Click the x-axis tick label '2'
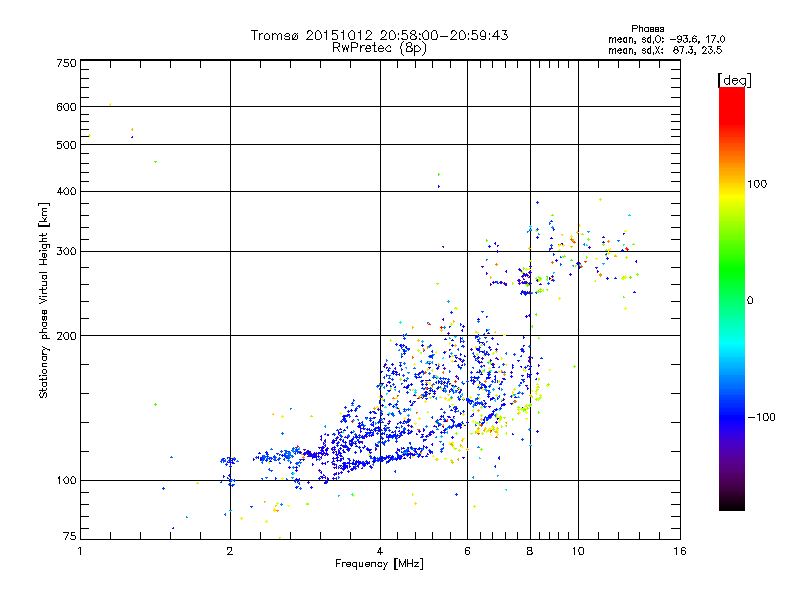 (230, 551)
